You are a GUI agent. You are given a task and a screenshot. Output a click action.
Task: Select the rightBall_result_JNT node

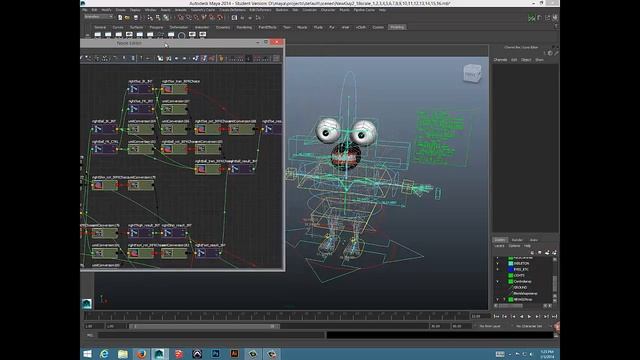[242, 169]
